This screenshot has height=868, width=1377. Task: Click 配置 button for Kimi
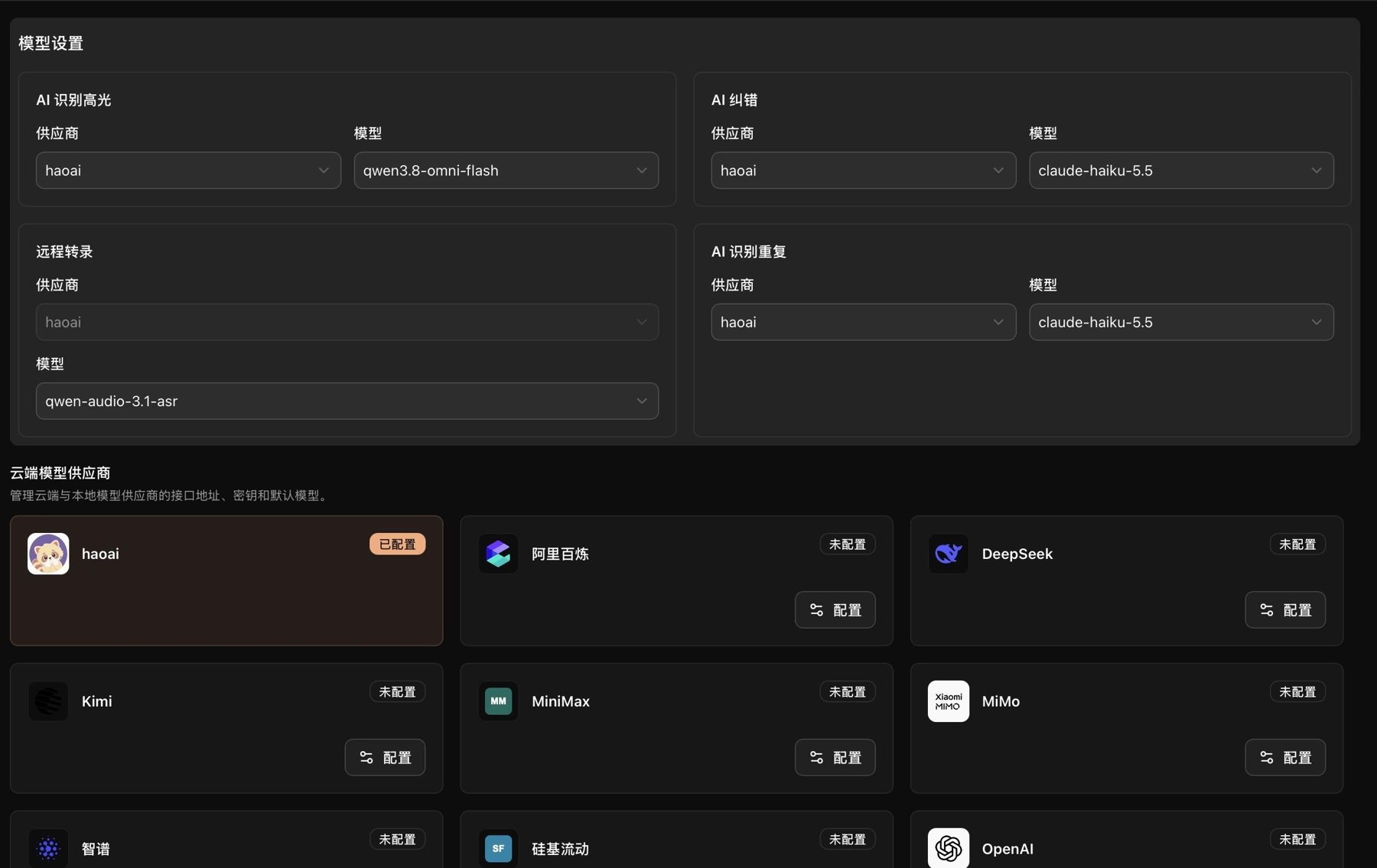coord(385,758)
